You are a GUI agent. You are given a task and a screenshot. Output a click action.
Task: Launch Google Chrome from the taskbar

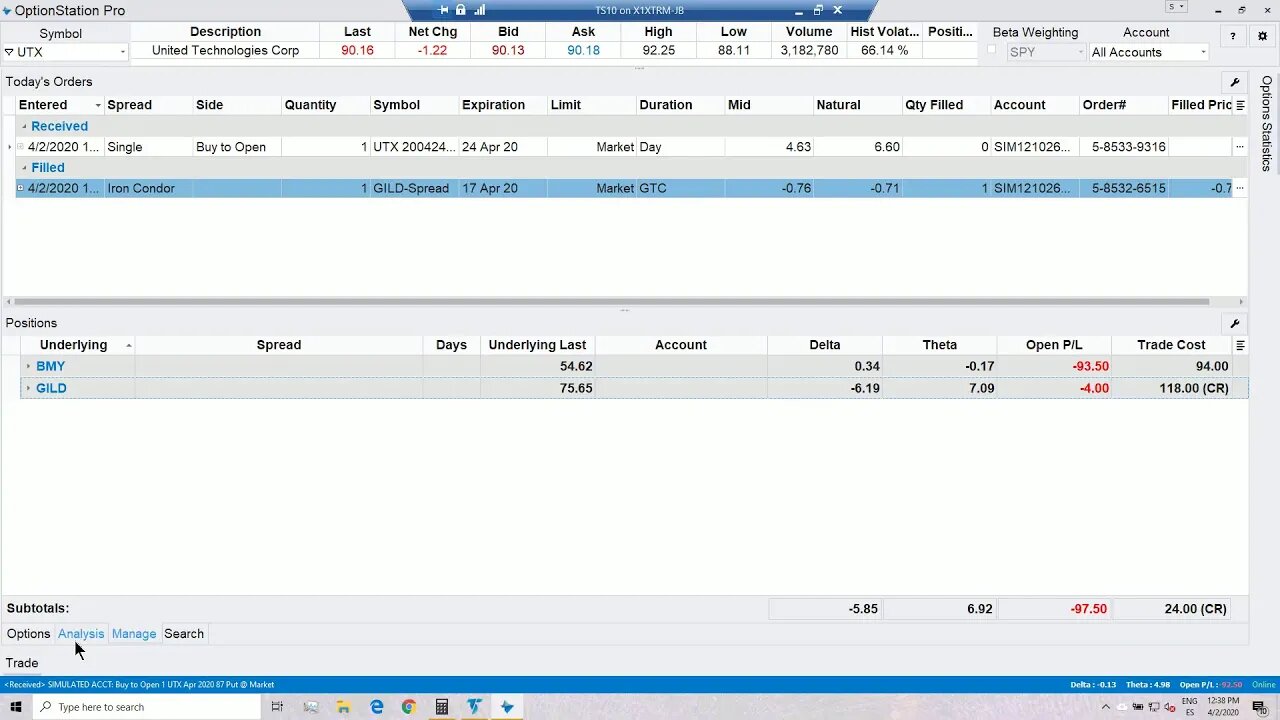(408, 707)
